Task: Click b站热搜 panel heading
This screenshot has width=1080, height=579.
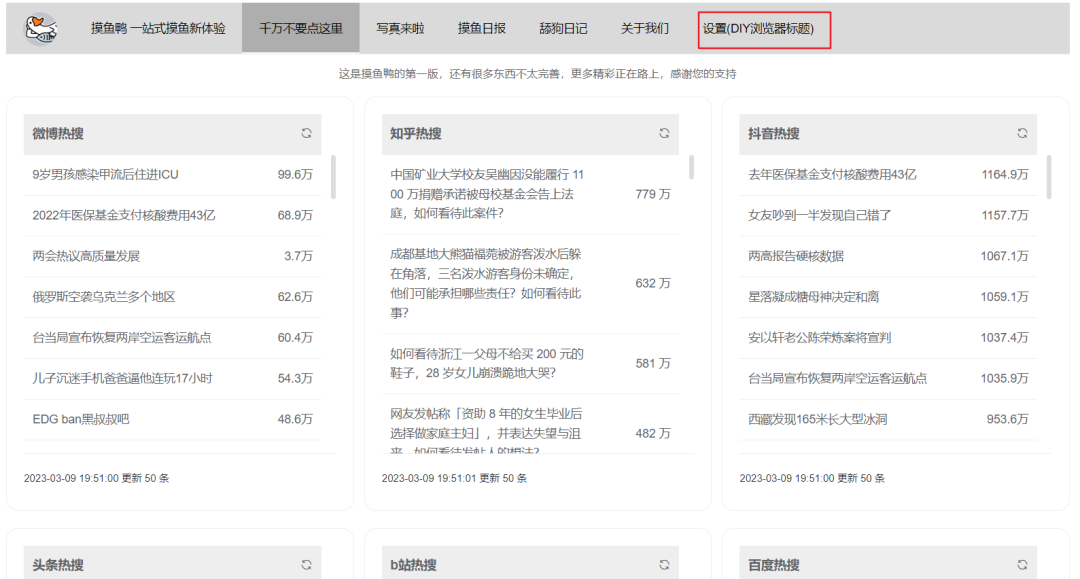Action: point(413,565)
